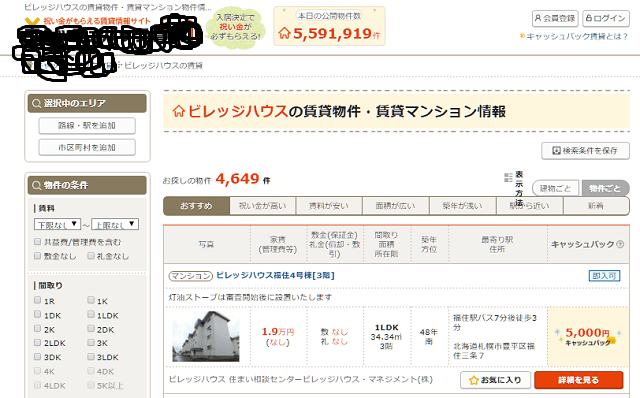Sort by 賃料が安い tab
640x398 pixels.
[x=329, y=206]
